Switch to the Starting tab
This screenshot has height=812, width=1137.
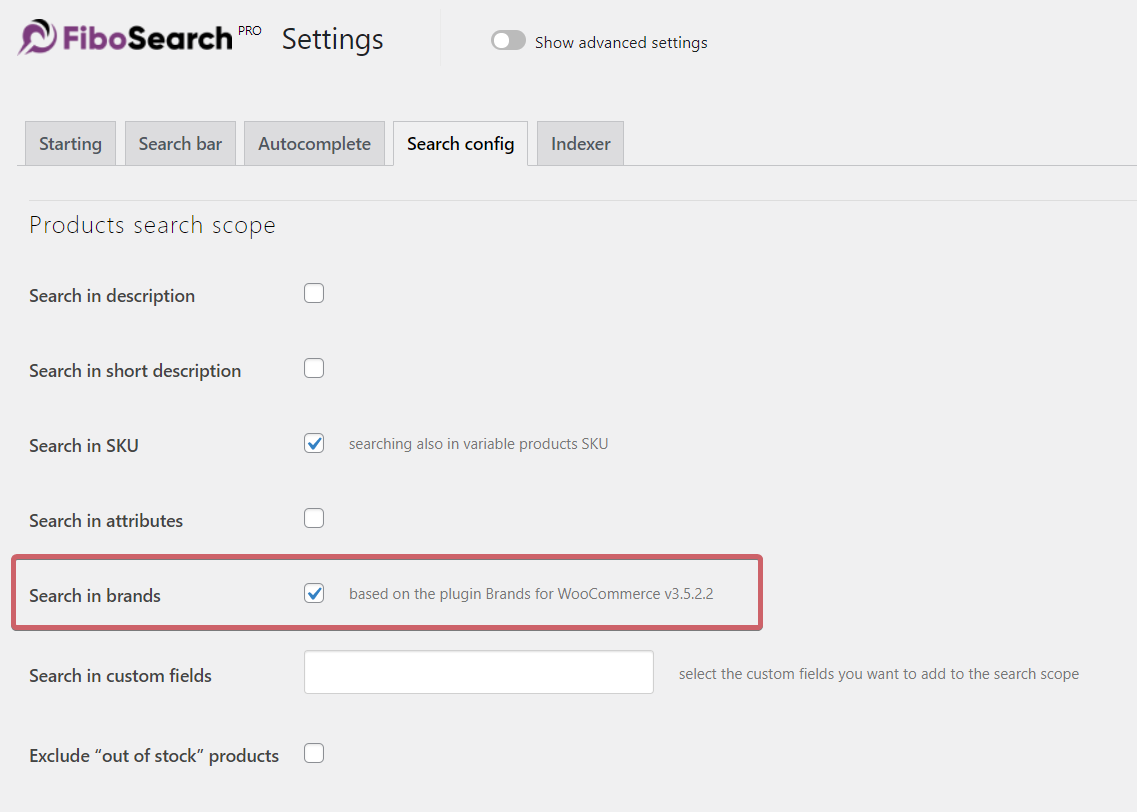click(69, 143)
